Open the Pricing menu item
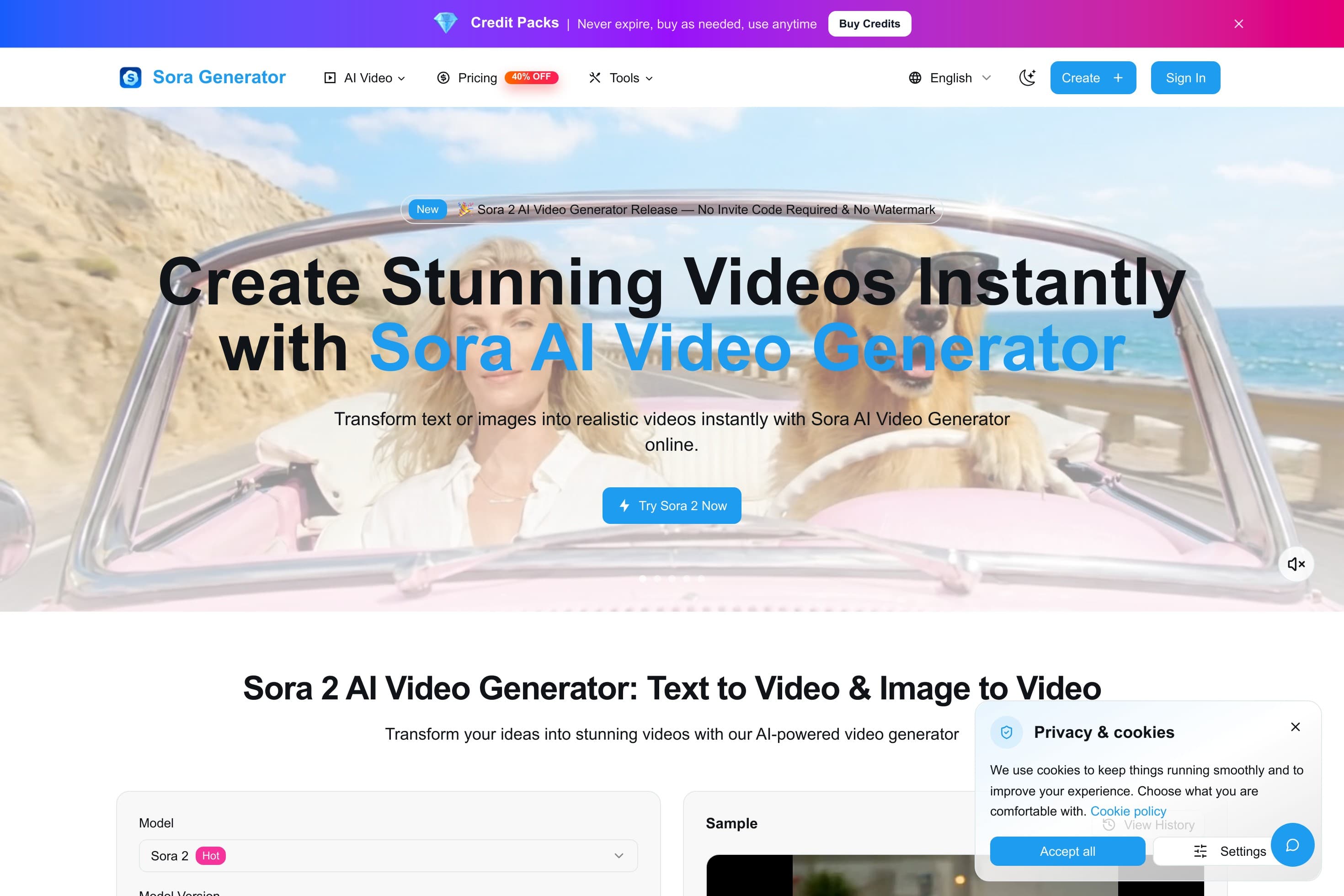Viewport: 1344px width, 896px height. pyautogui.click(x=477, y=78)
